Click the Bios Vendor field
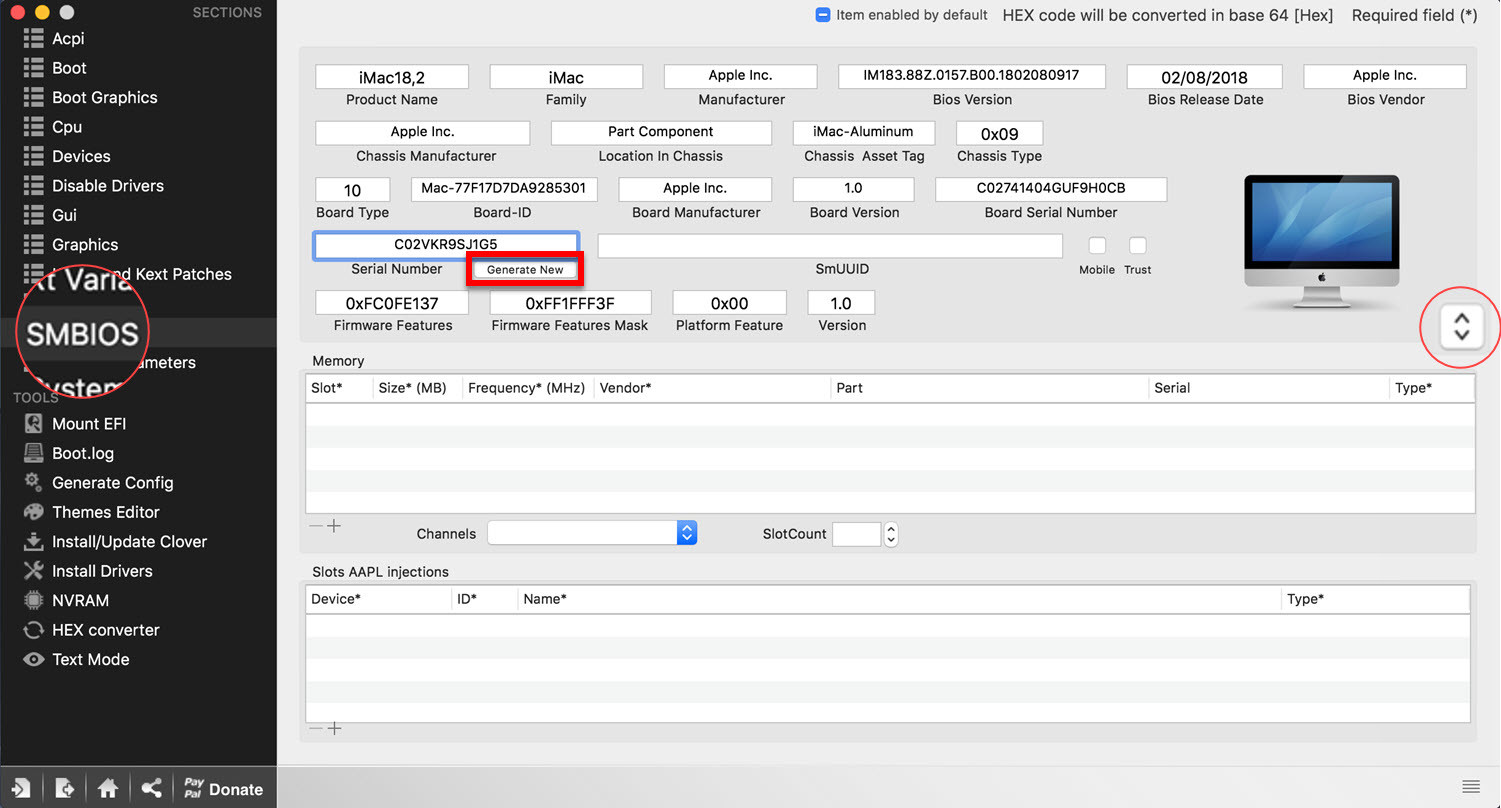 coord(1385,76)
